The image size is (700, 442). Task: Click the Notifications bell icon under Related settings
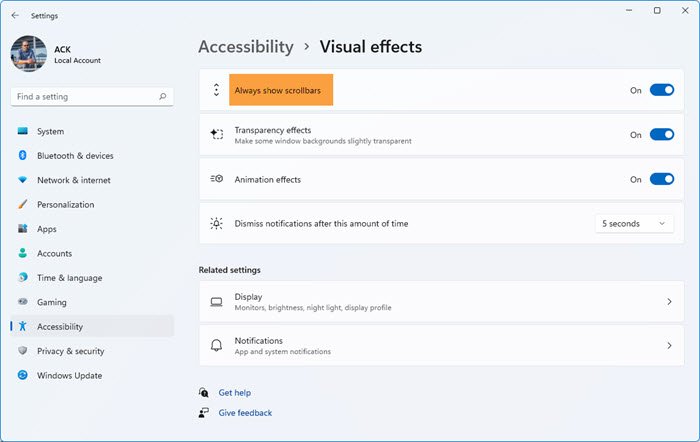[216, 345]
